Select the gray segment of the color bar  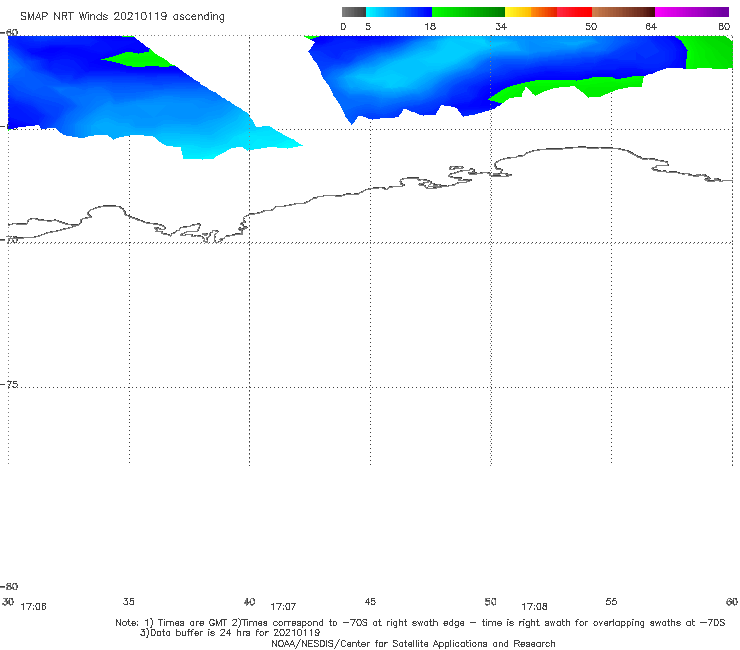[354, 12]
